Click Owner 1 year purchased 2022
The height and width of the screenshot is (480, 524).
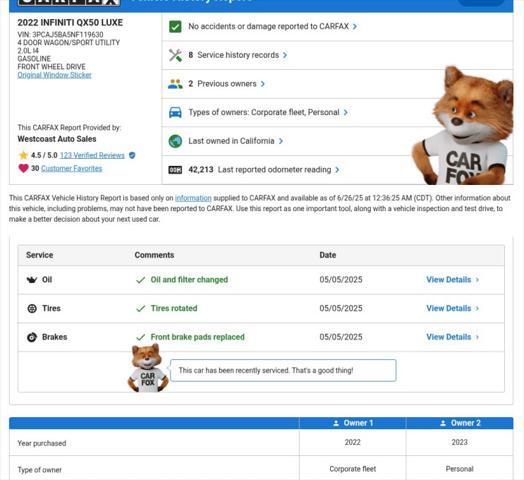coord(353,442)
